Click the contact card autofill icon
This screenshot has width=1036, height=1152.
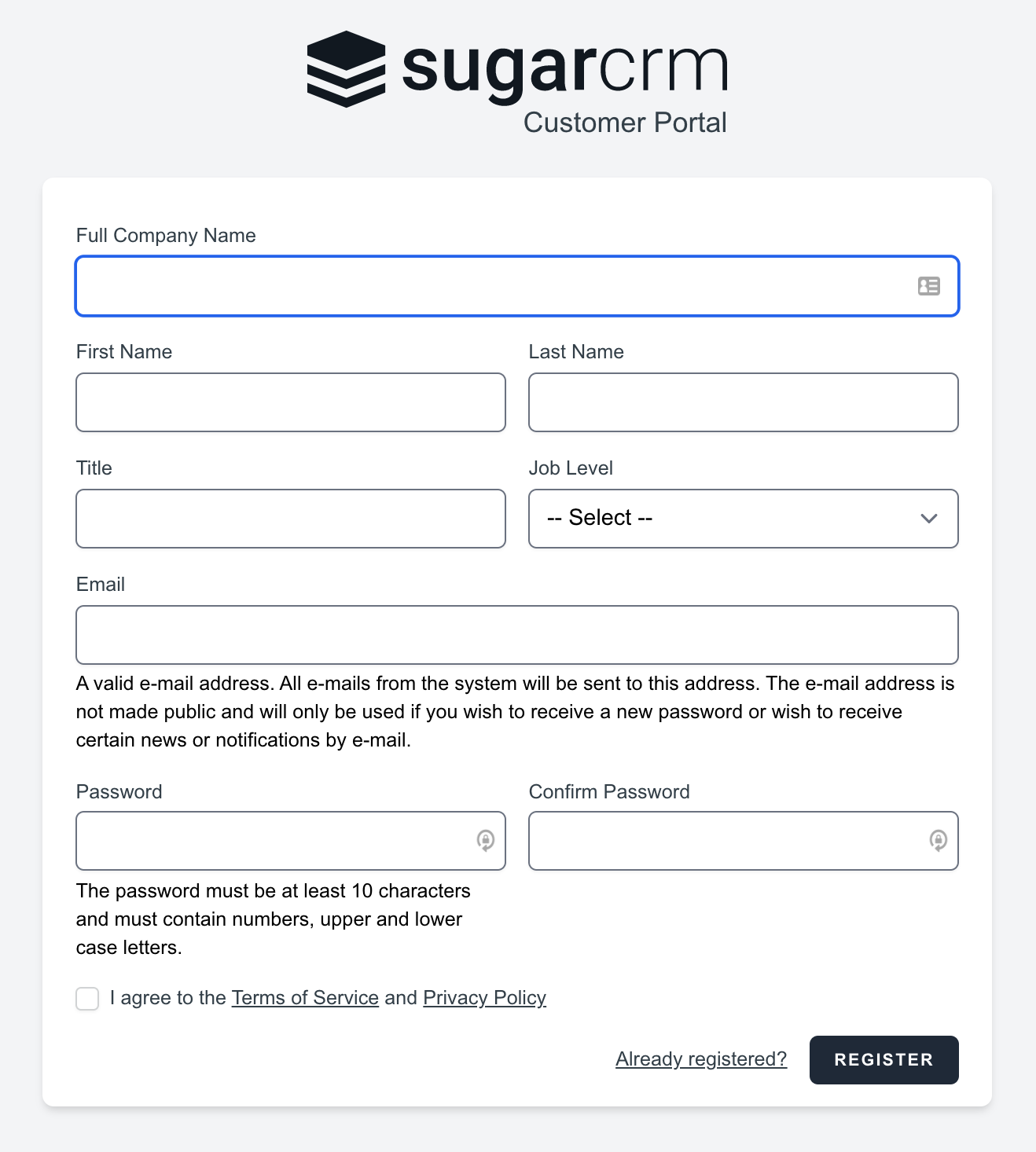tap(928, 286)
